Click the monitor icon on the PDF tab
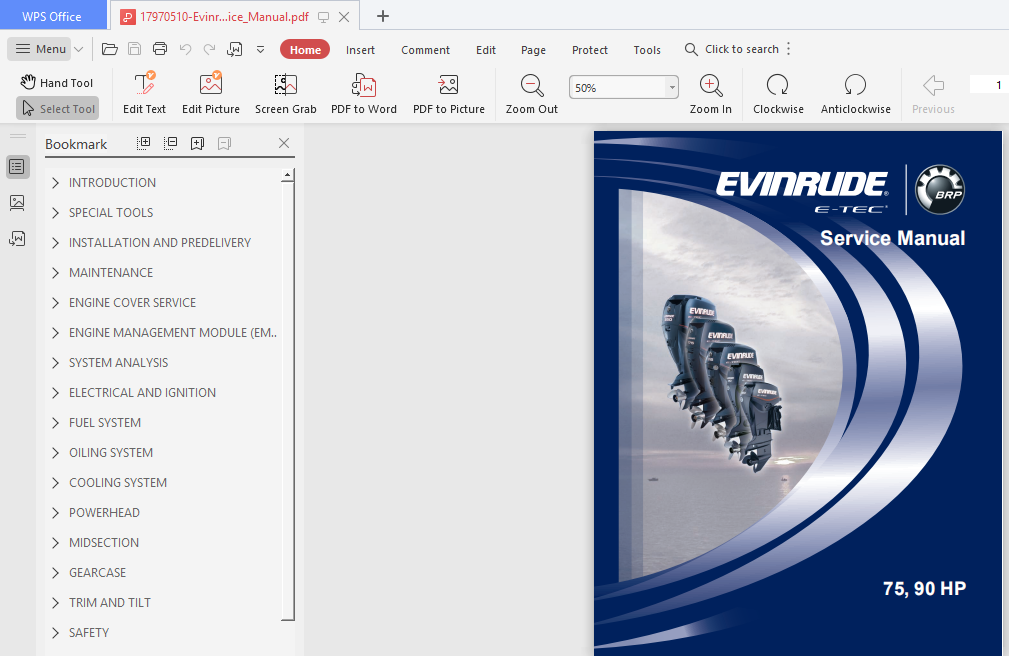 tap(324, 17)
